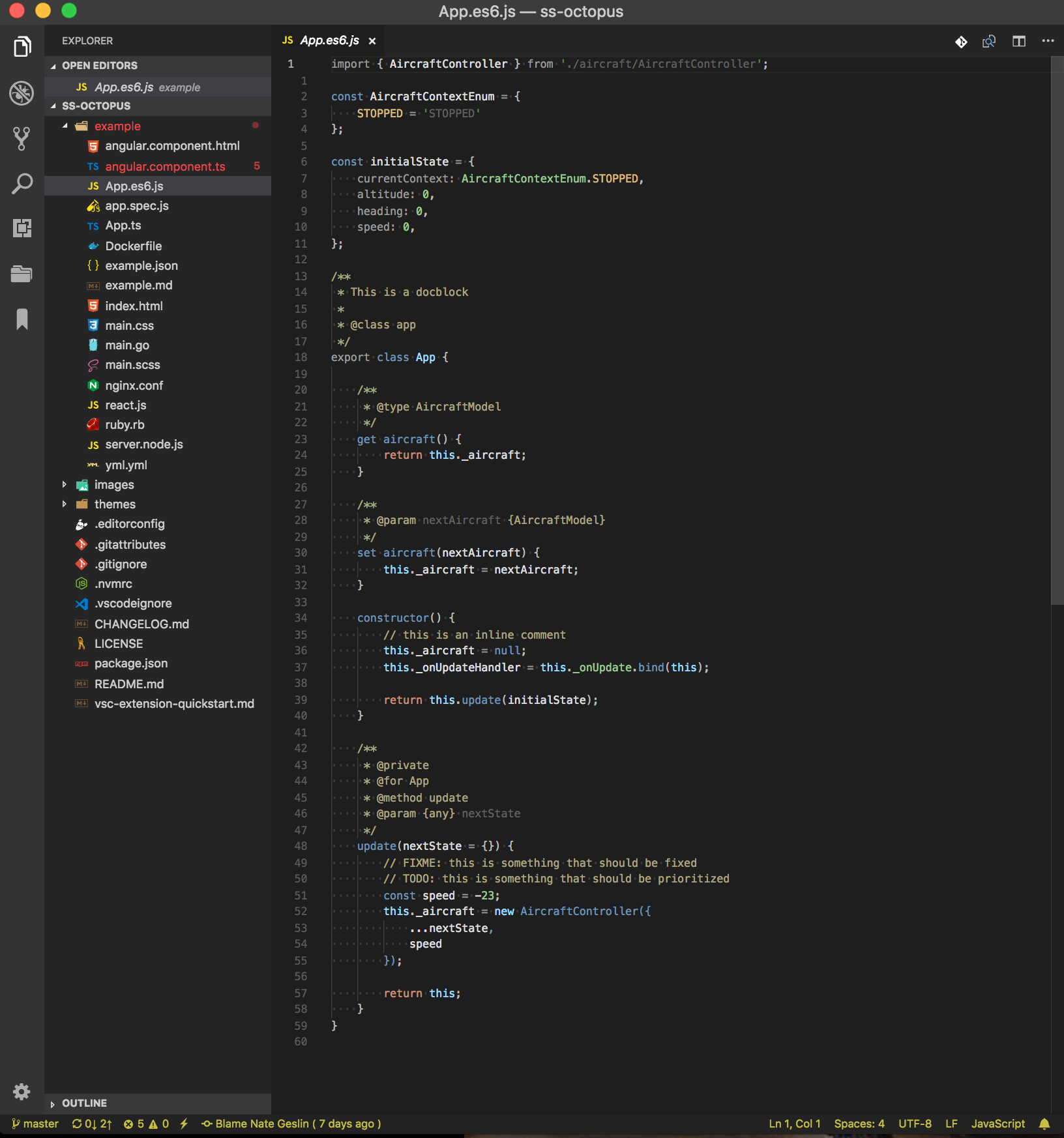The height and width of the screenshot is (1138, 1064).
Task: Open the Debug view in activity bar
Action: [x=22, y=93]
